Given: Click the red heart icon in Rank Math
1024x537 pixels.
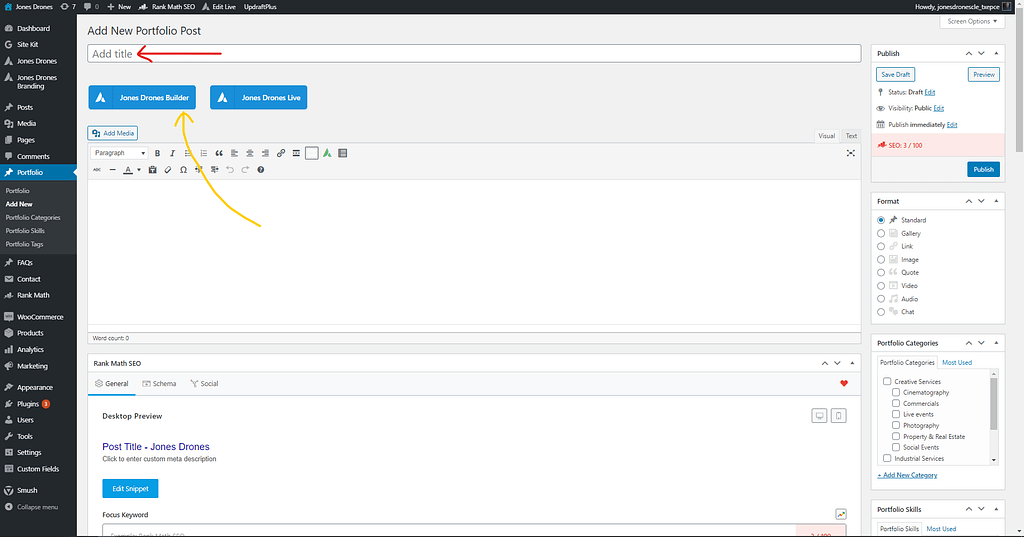Looking at the screenshot, I should tap(844, 383).
